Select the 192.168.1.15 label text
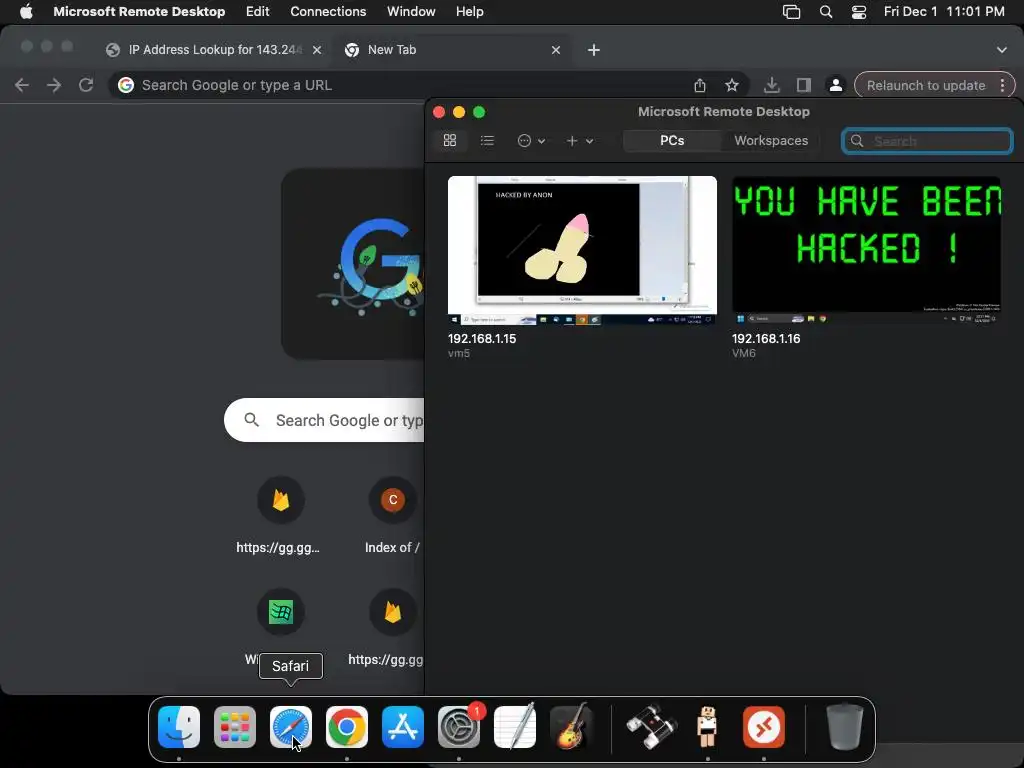This screenshot has height=768, width=1024. [482, 338]
